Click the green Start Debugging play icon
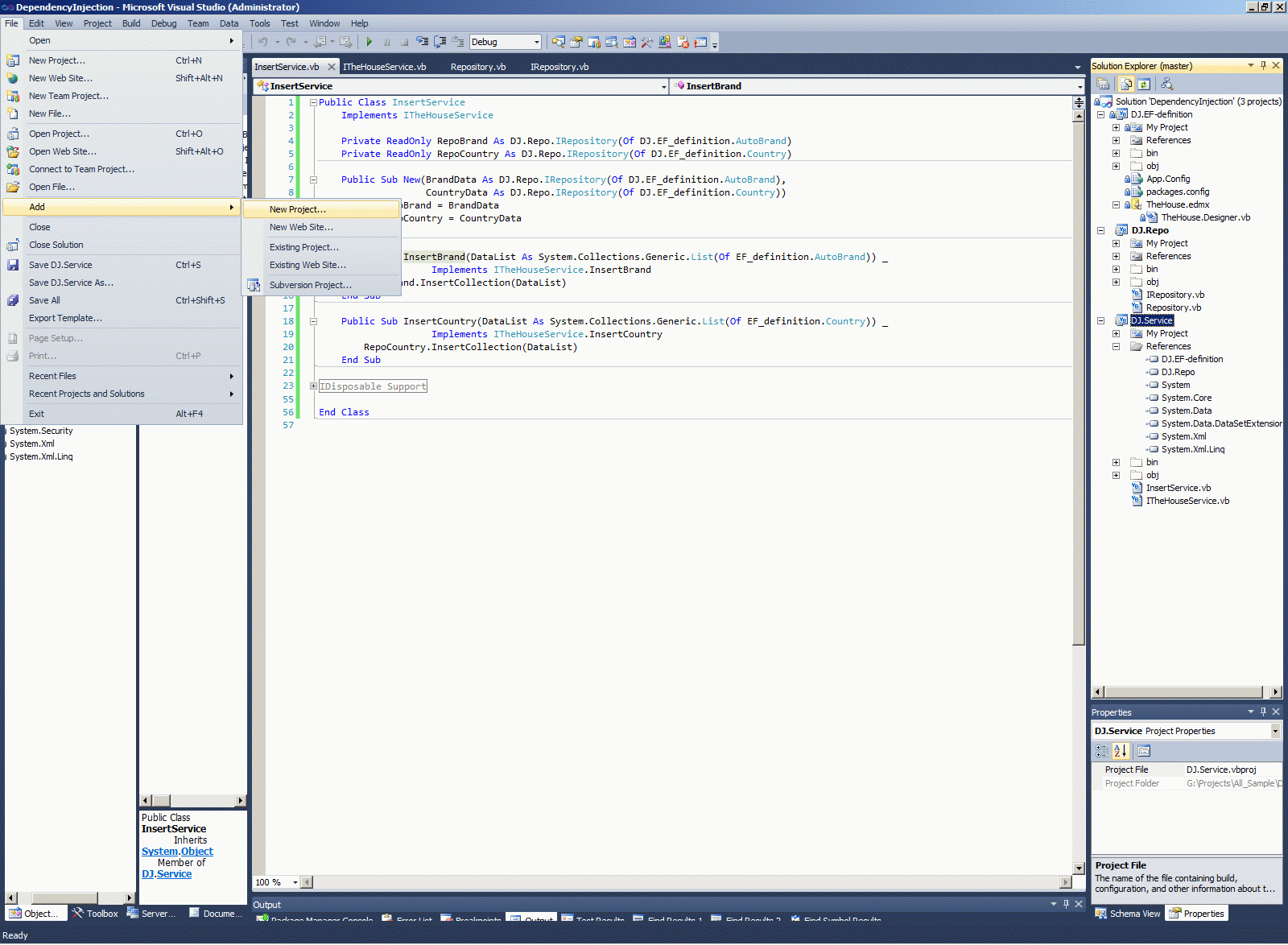 click(369, 42)
